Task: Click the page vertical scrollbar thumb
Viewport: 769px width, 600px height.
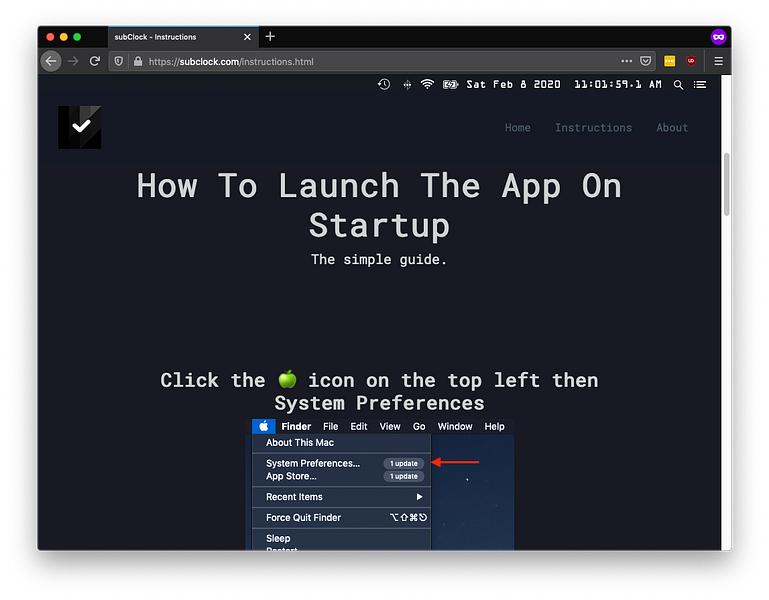Action: click(x=726, y=184)
